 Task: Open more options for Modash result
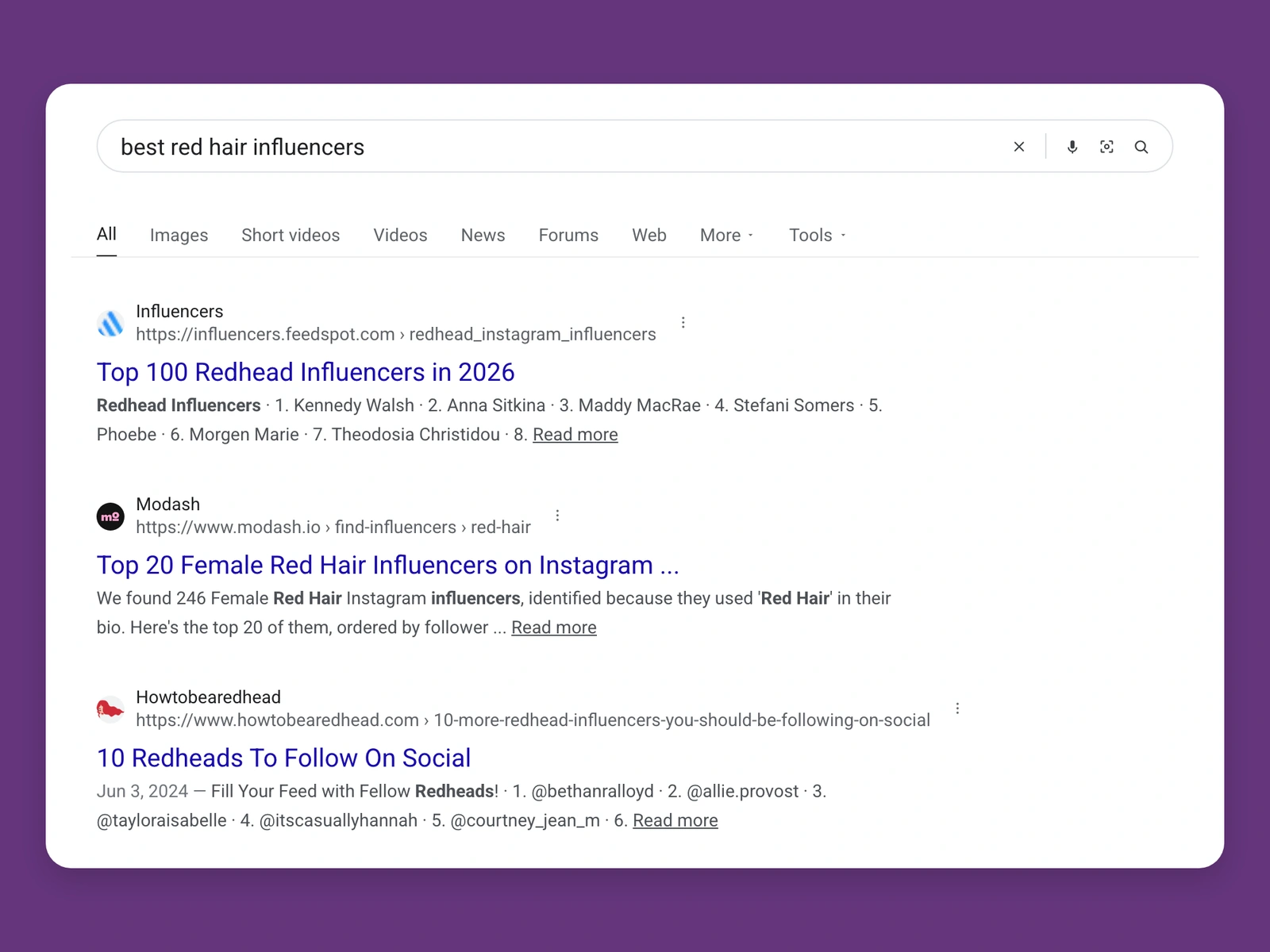pyautogui.click(x=558, y=515)
